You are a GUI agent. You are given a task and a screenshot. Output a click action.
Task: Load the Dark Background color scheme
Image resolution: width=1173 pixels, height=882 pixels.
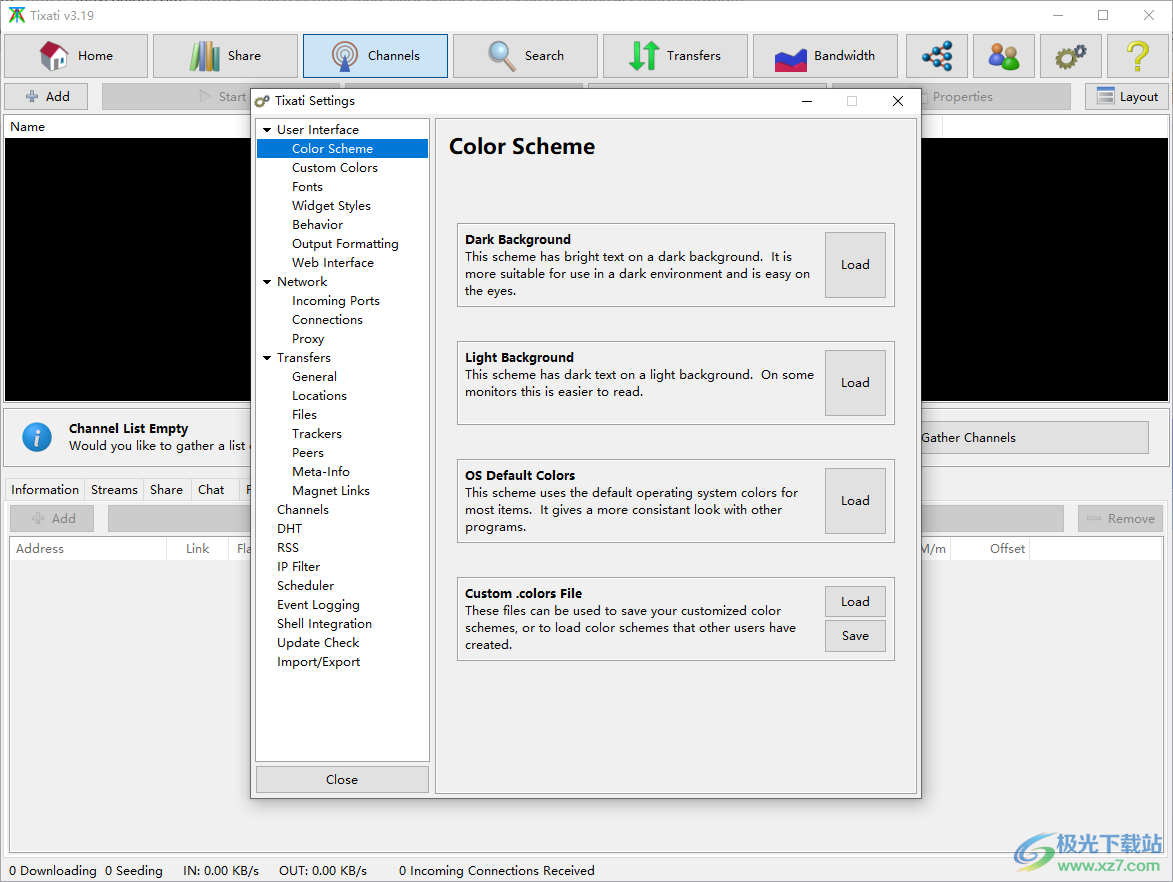pos(855,265)
